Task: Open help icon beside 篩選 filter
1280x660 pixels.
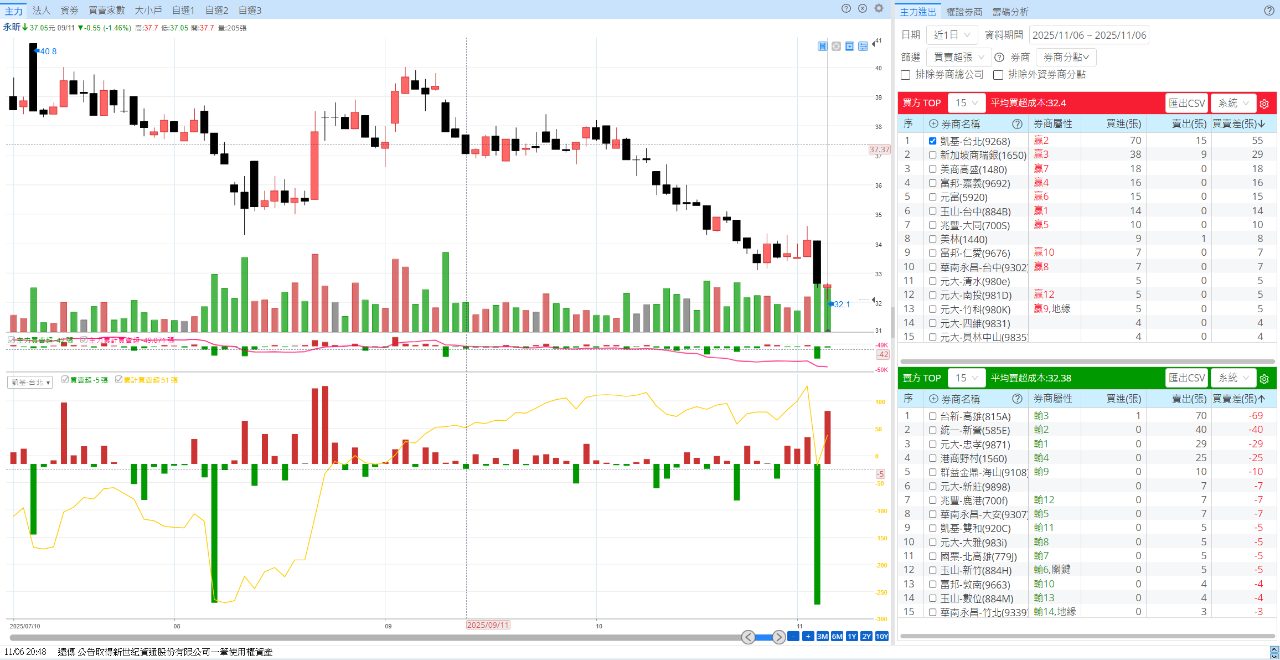Action: click(999, 57)
